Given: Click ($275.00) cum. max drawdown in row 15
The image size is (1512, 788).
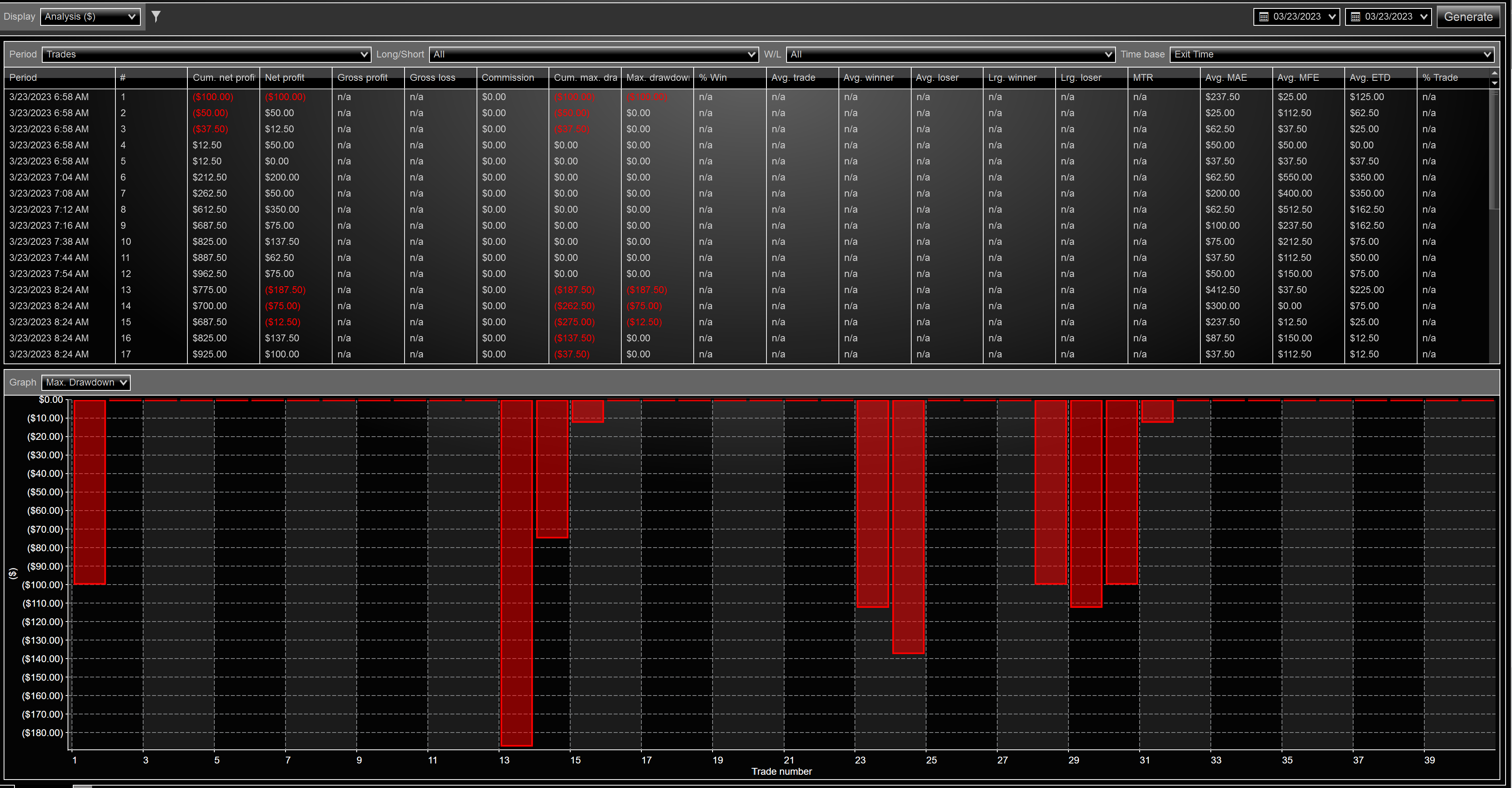Looking at the screenshot, I should point(574,322).
